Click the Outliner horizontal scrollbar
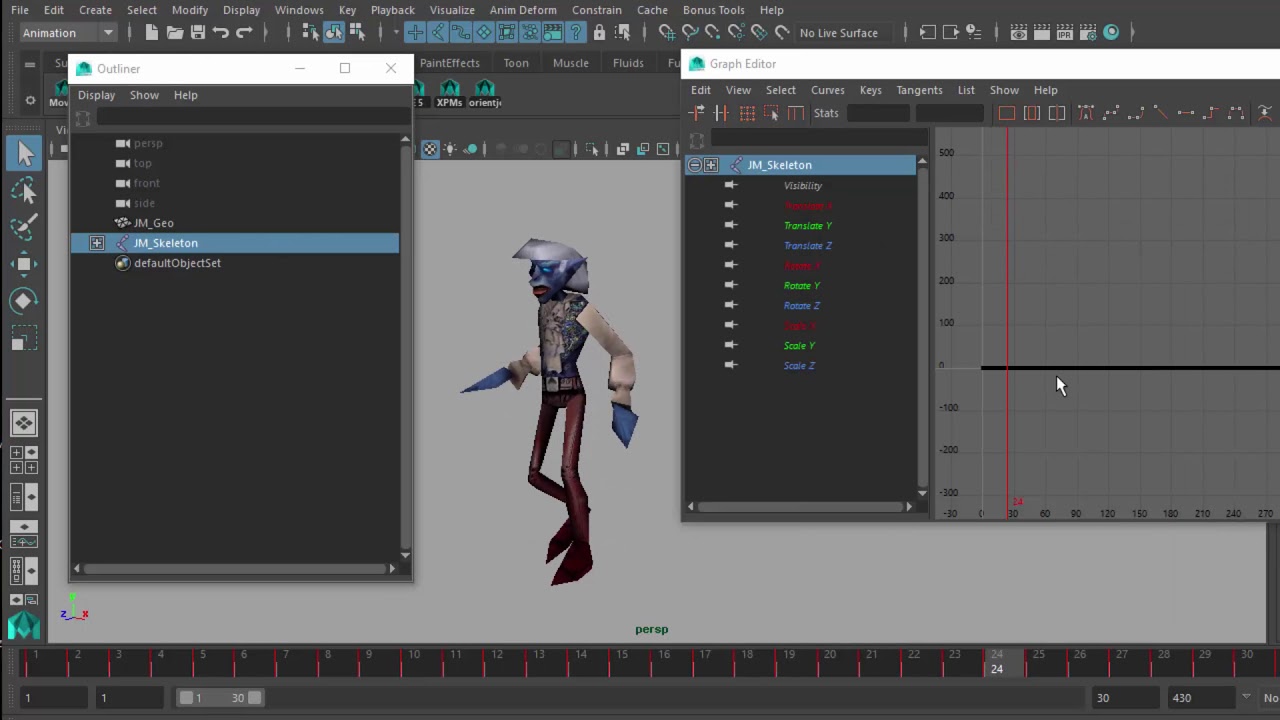 [x=234, y=568]
